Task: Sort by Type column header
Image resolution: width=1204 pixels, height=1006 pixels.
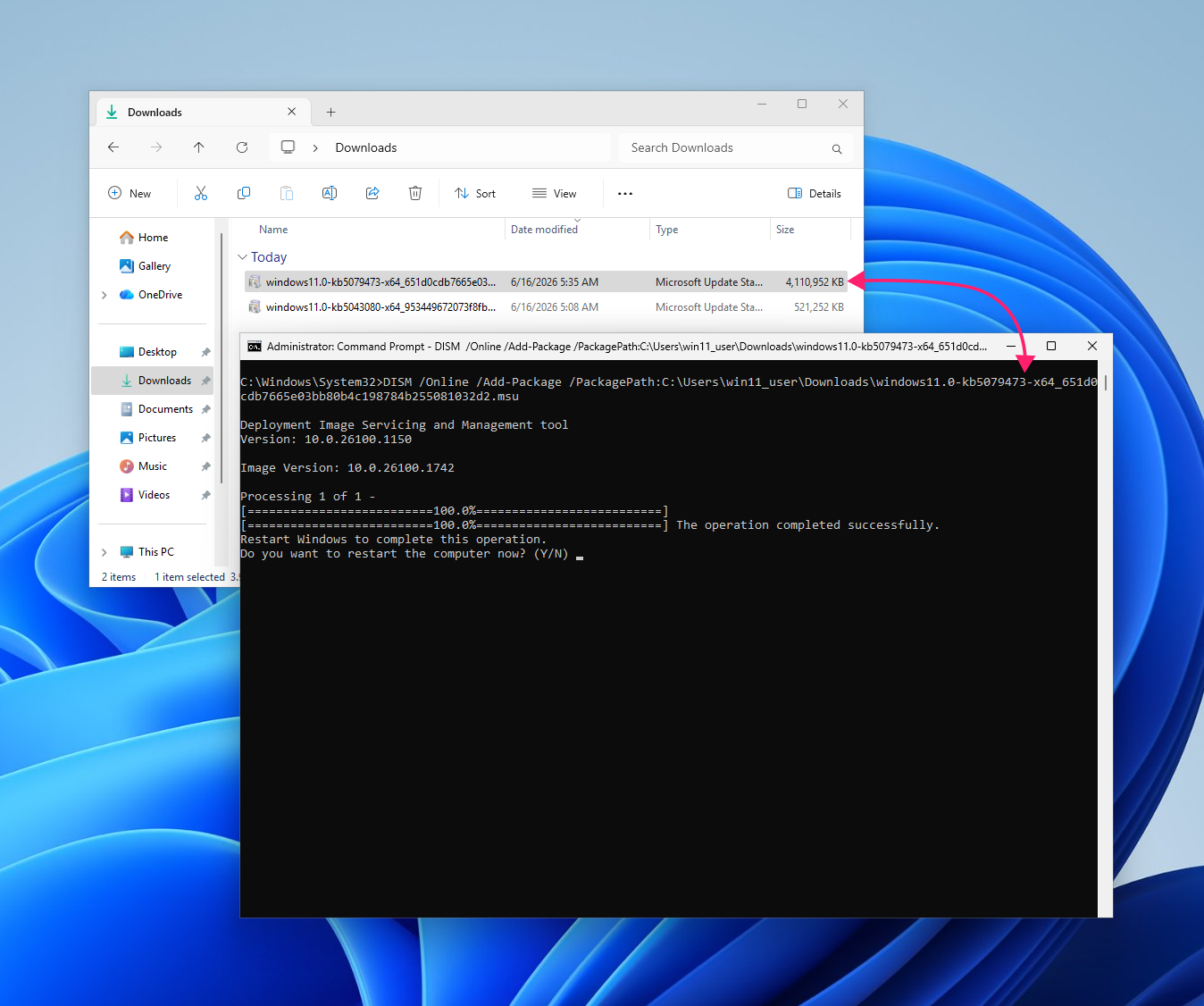Action: pos(666,230)
